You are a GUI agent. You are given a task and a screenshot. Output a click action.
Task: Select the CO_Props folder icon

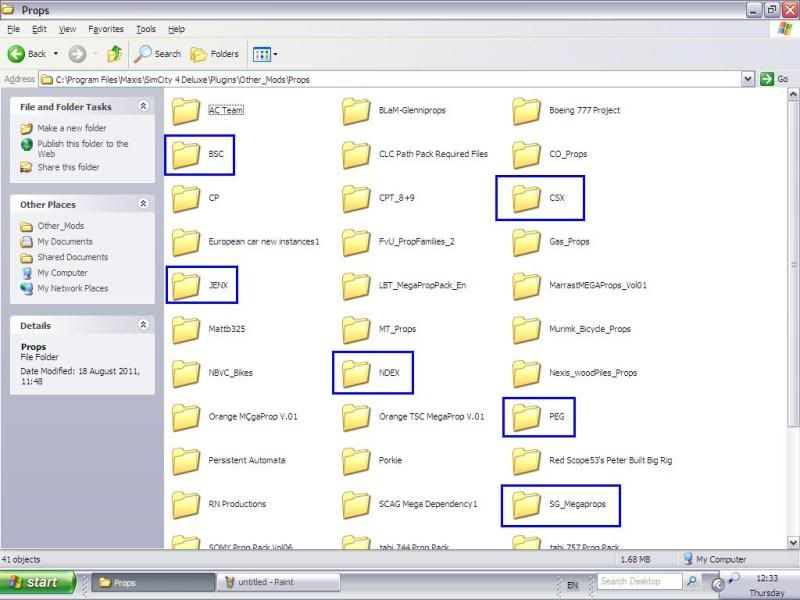click(527, 155)
